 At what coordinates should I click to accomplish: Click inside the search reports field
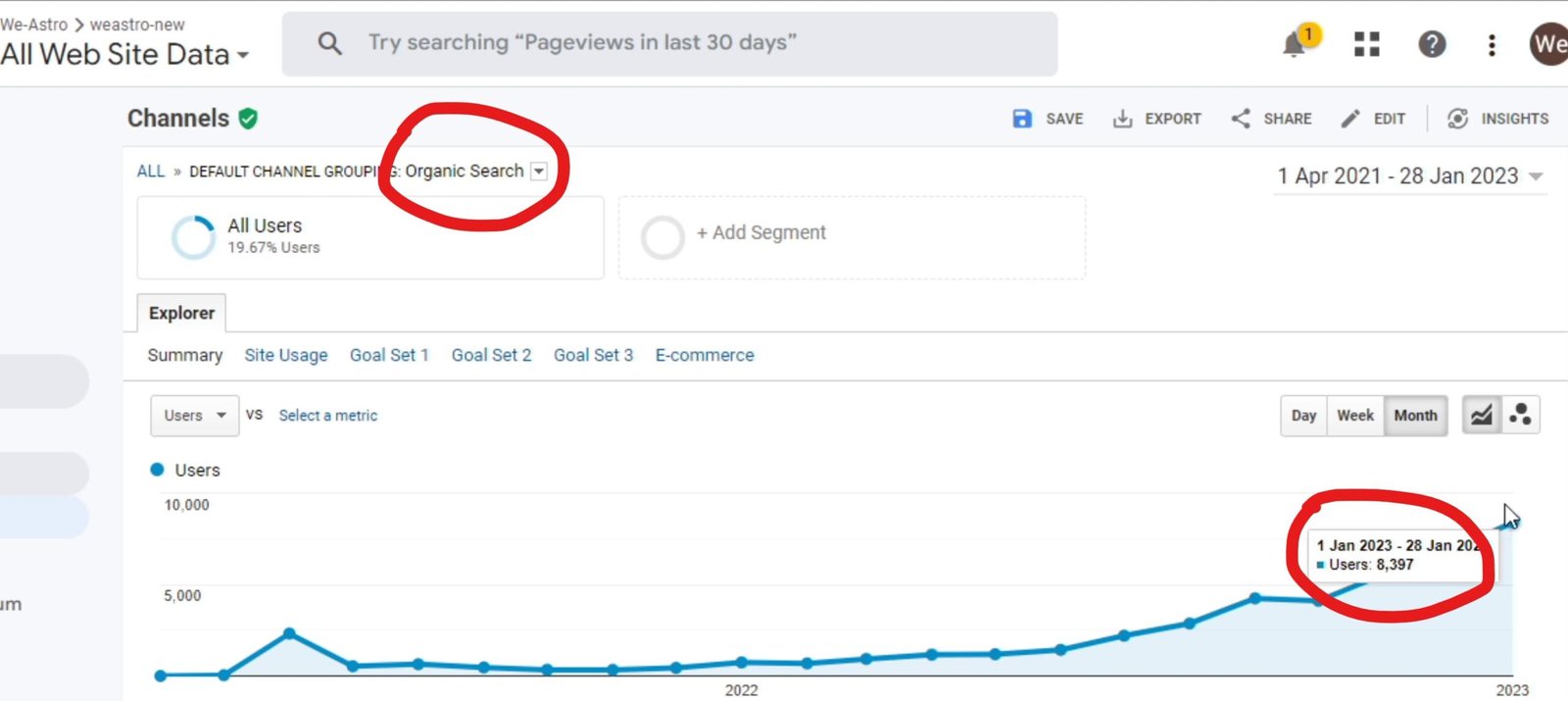coord(669,42)
